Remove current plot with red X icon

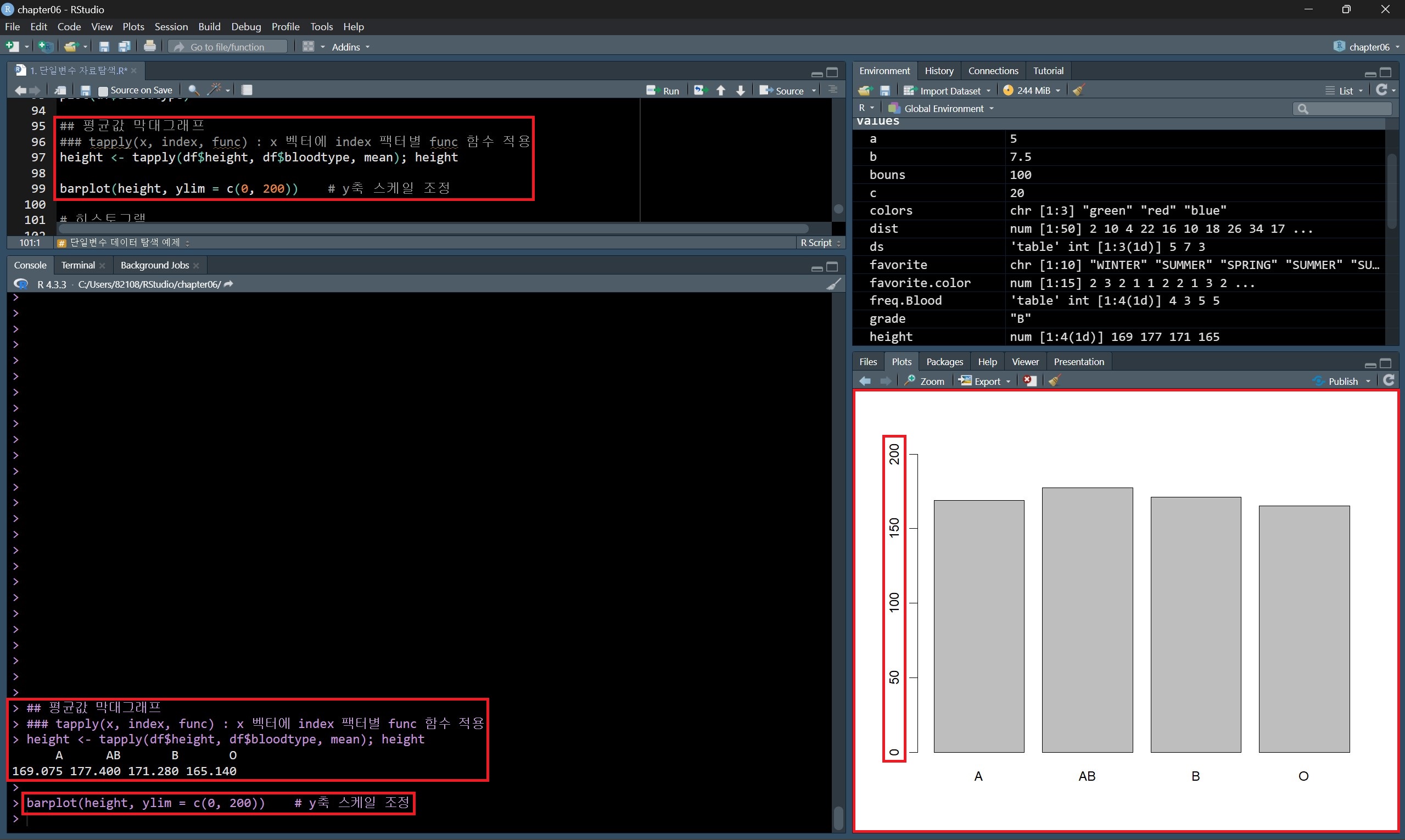(x=1029, y=381)
